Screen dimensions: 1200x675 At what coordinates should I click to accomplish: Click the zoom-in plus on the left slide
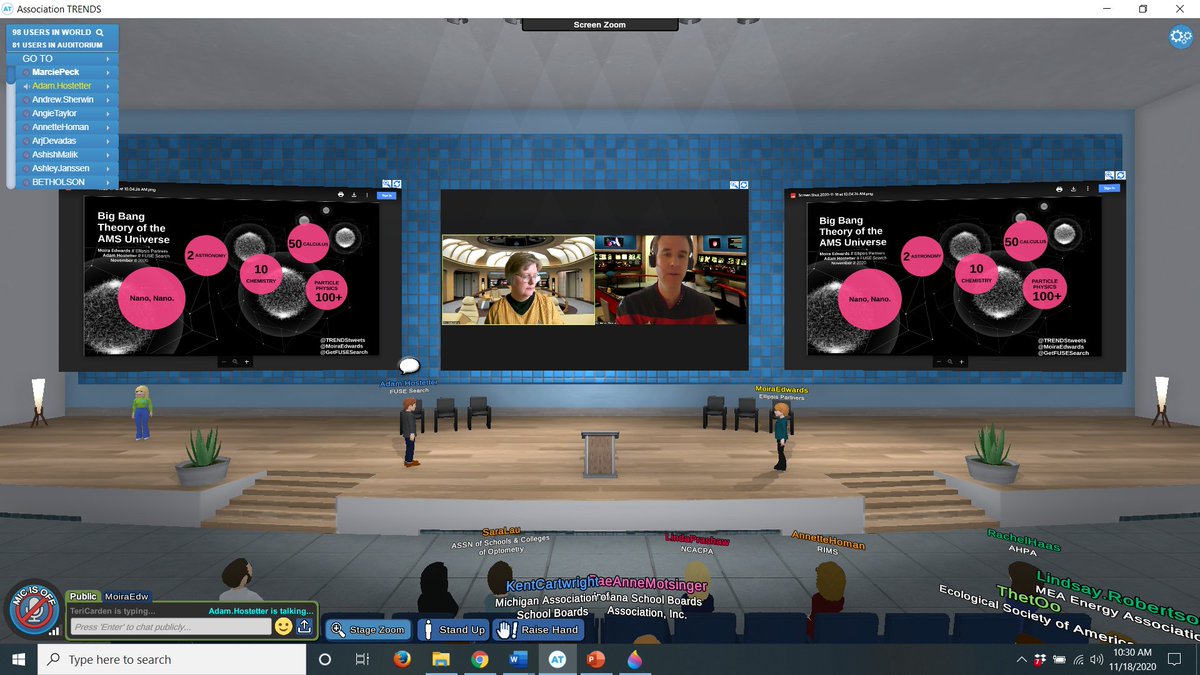pyautogui.click(x=246, y=362)
